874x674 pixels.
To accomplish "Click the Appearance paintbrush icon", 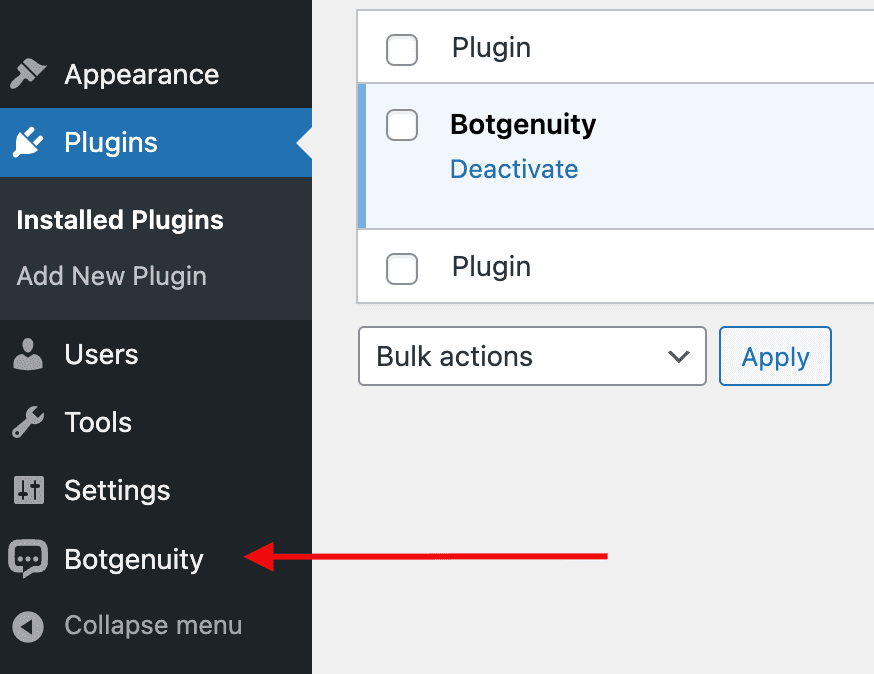I will point(28,74).
